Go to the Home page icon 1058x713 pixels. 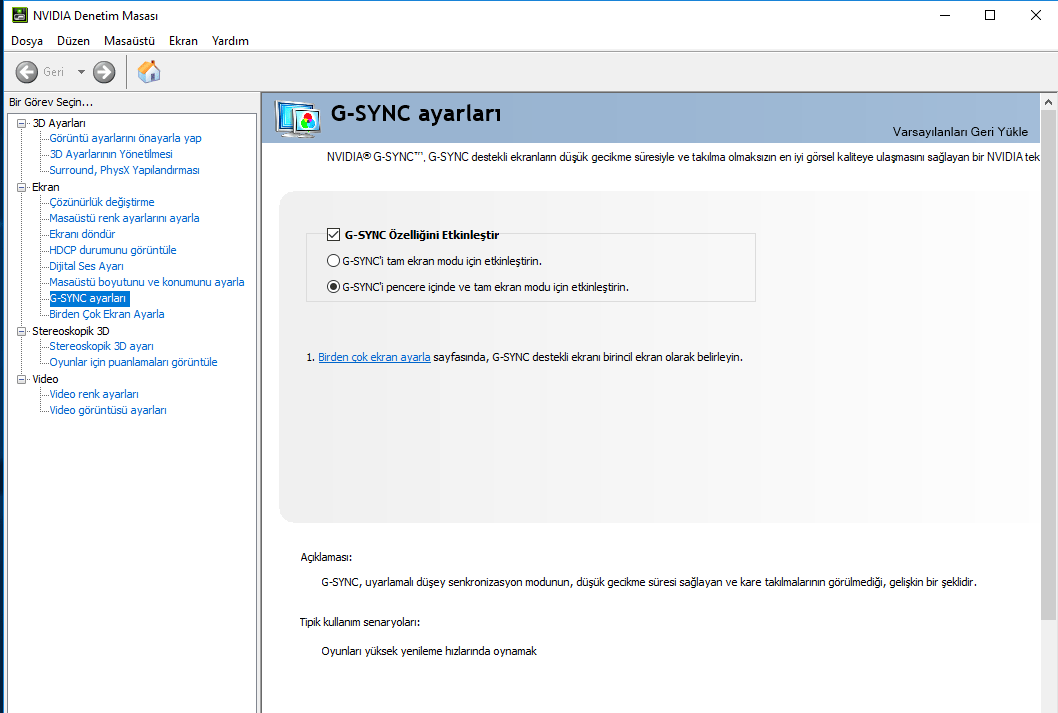[x=149, y=72]
